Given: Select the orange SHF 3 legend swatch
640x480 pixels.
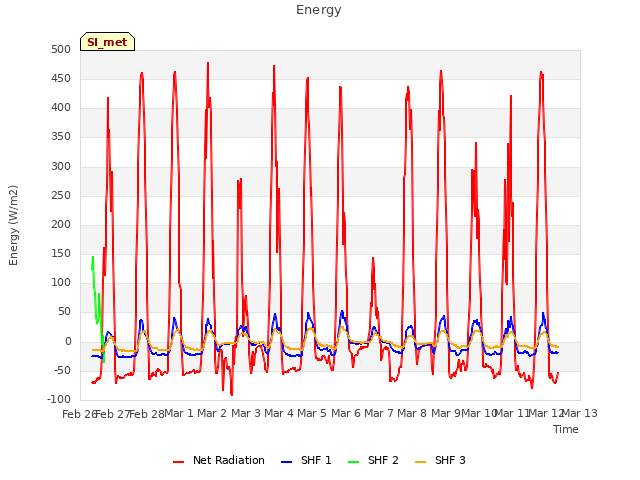Looking at the screenshot, I should click(420, 462).
